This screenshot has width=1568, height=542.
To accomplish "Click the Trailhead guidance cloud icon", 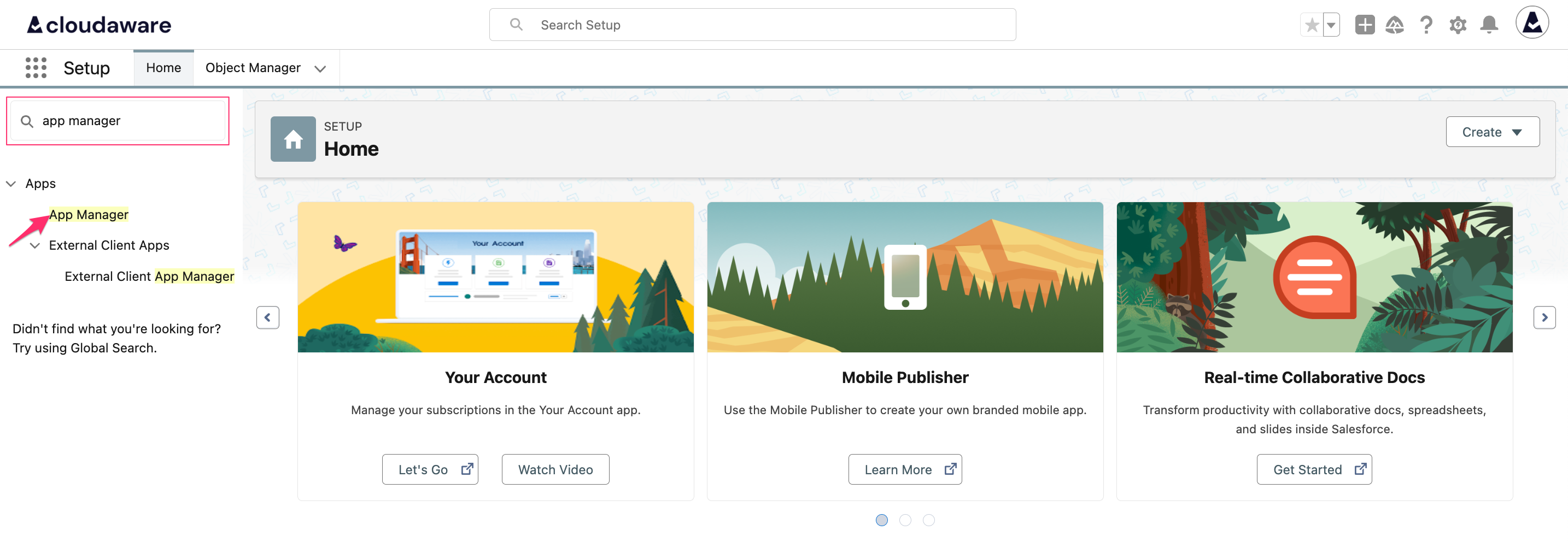I will pyautogui.click(x=1395, y=25).
